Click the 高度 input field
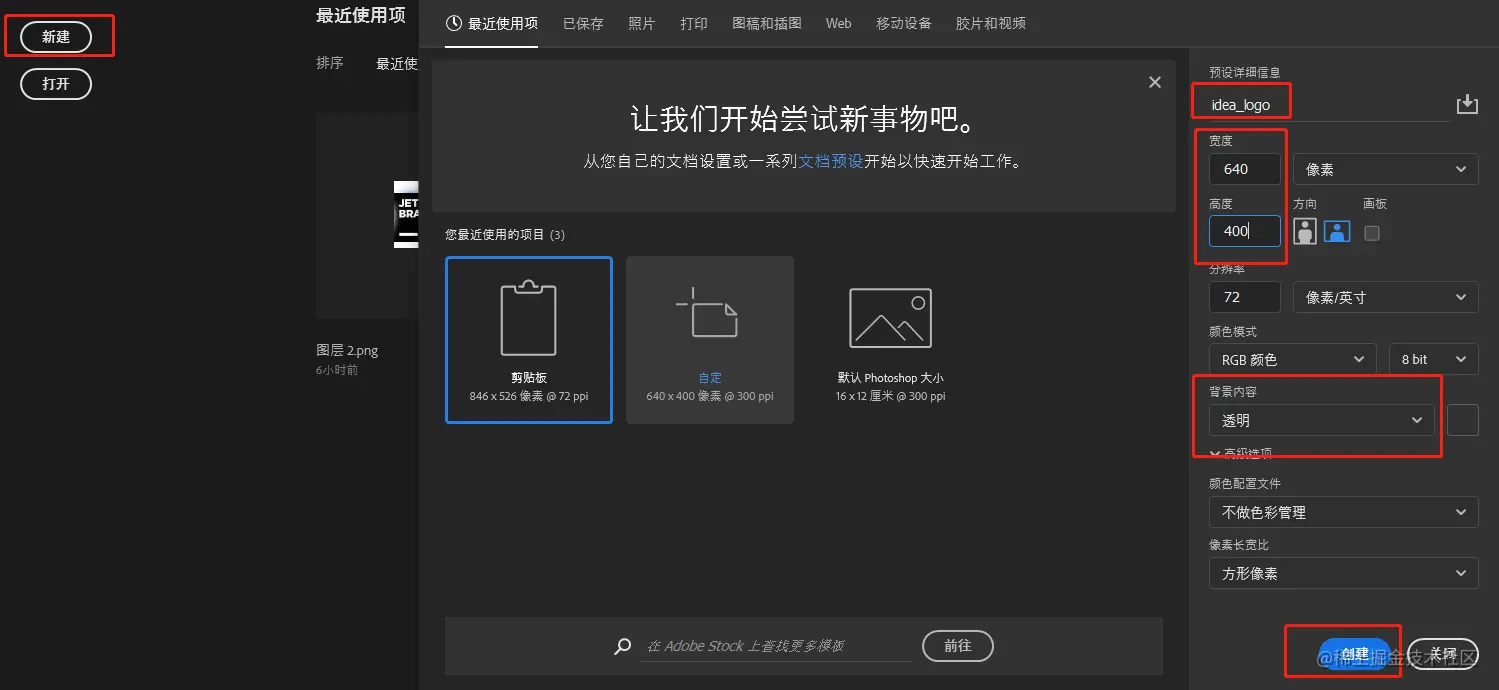This screenshot has height=690, width=1499. [1245, 231]
